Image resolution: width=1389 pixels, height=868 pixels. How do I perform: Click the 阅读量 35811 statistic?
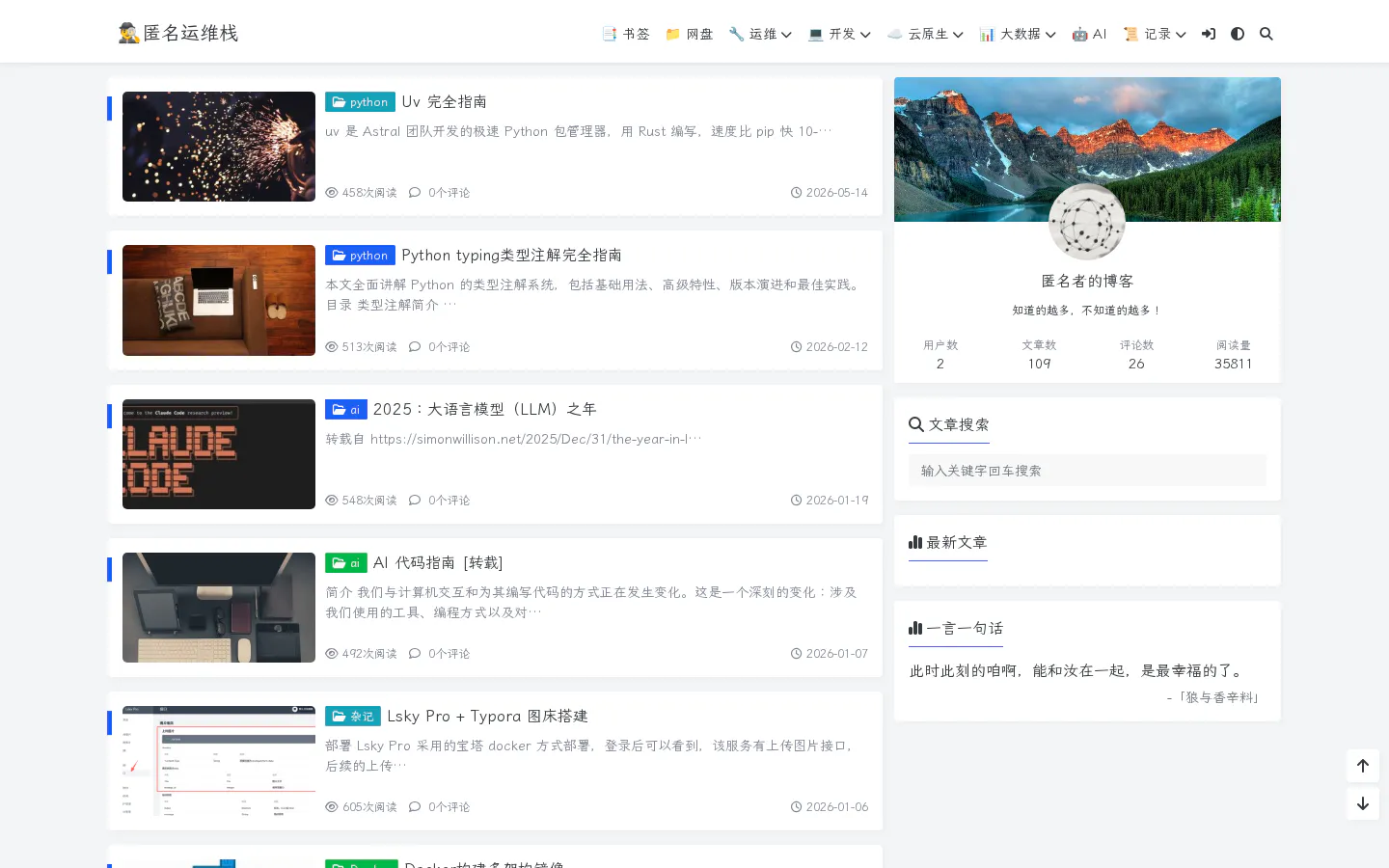point(1234,354)
